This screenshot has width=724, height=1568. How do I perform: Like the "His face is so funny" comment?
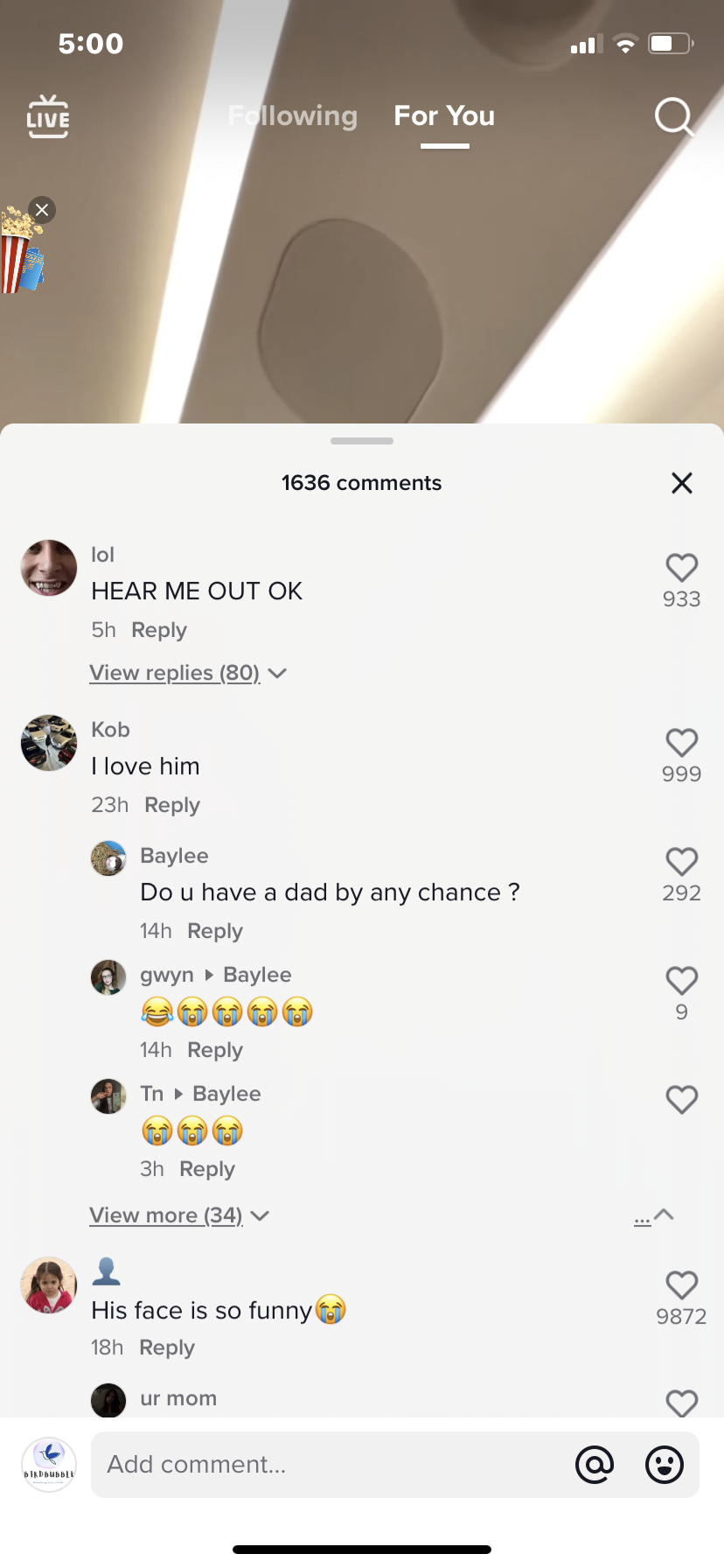682,1285
